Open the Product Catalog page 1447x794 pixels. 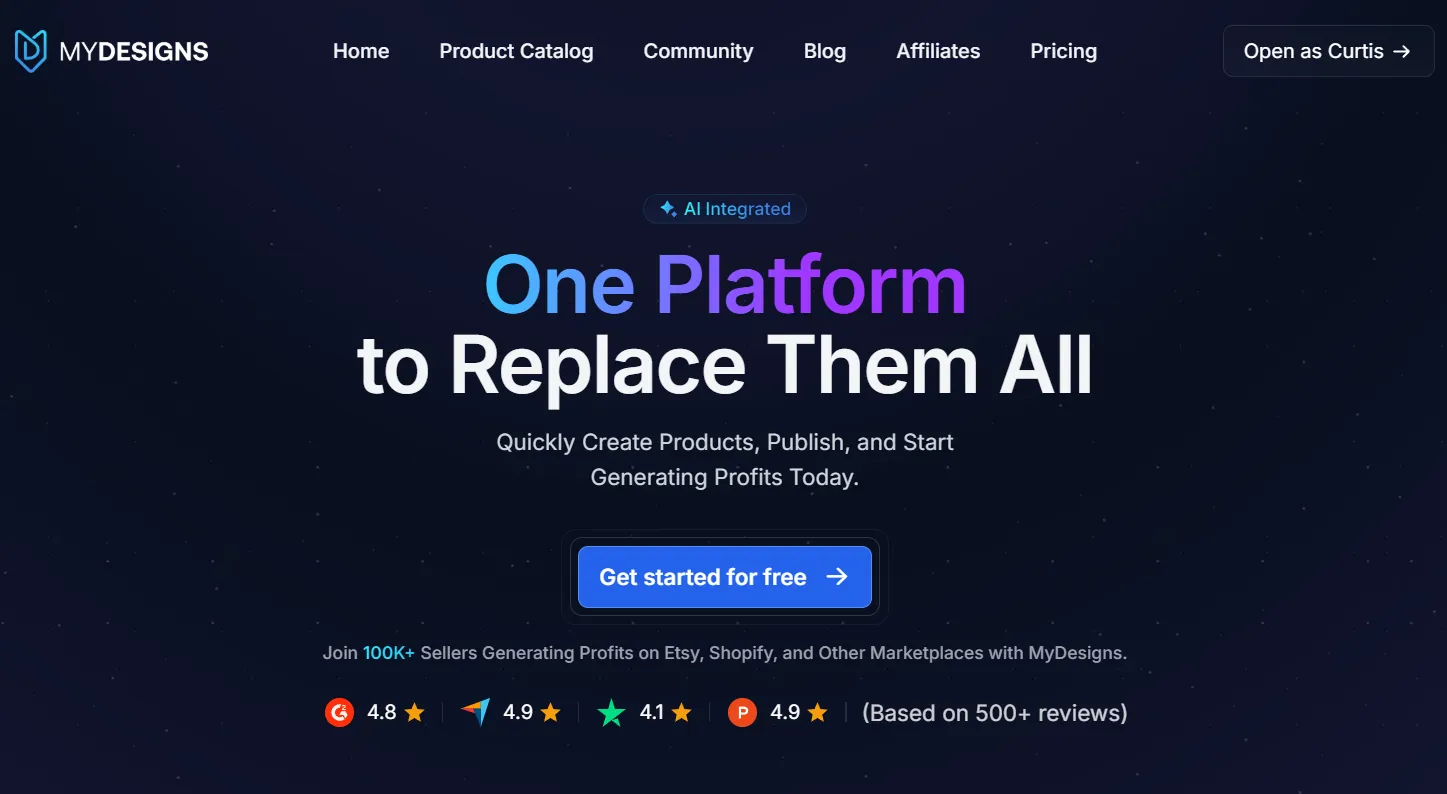516,51
